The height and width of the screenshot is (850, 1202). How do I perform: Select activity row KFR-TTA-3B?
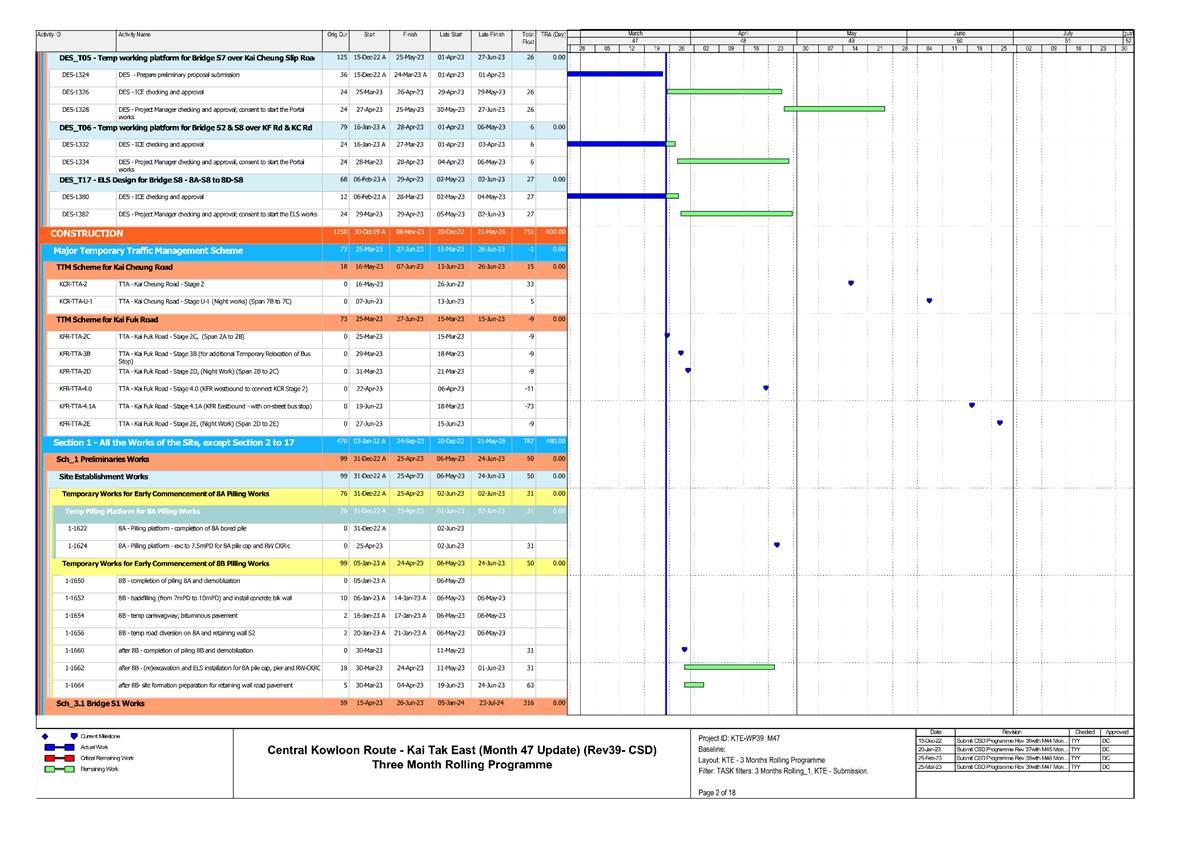point(75,354)
